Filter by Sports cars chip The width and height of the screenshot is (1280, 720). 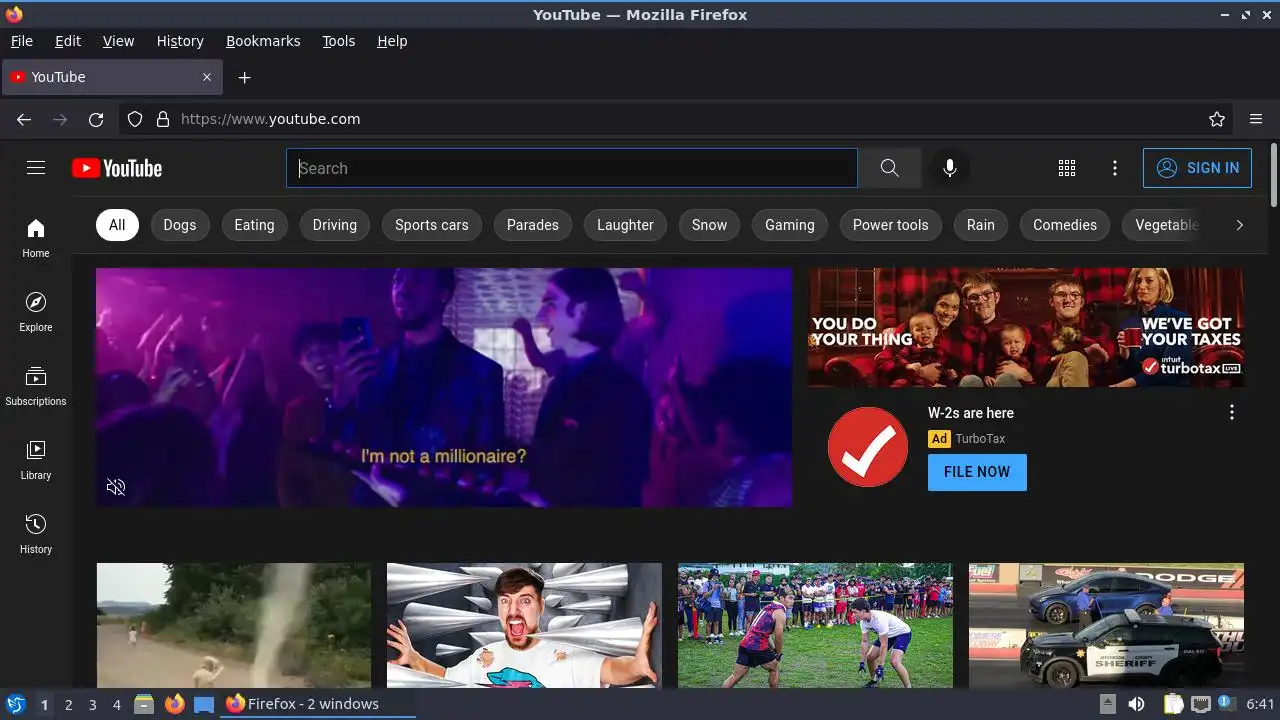432,225
